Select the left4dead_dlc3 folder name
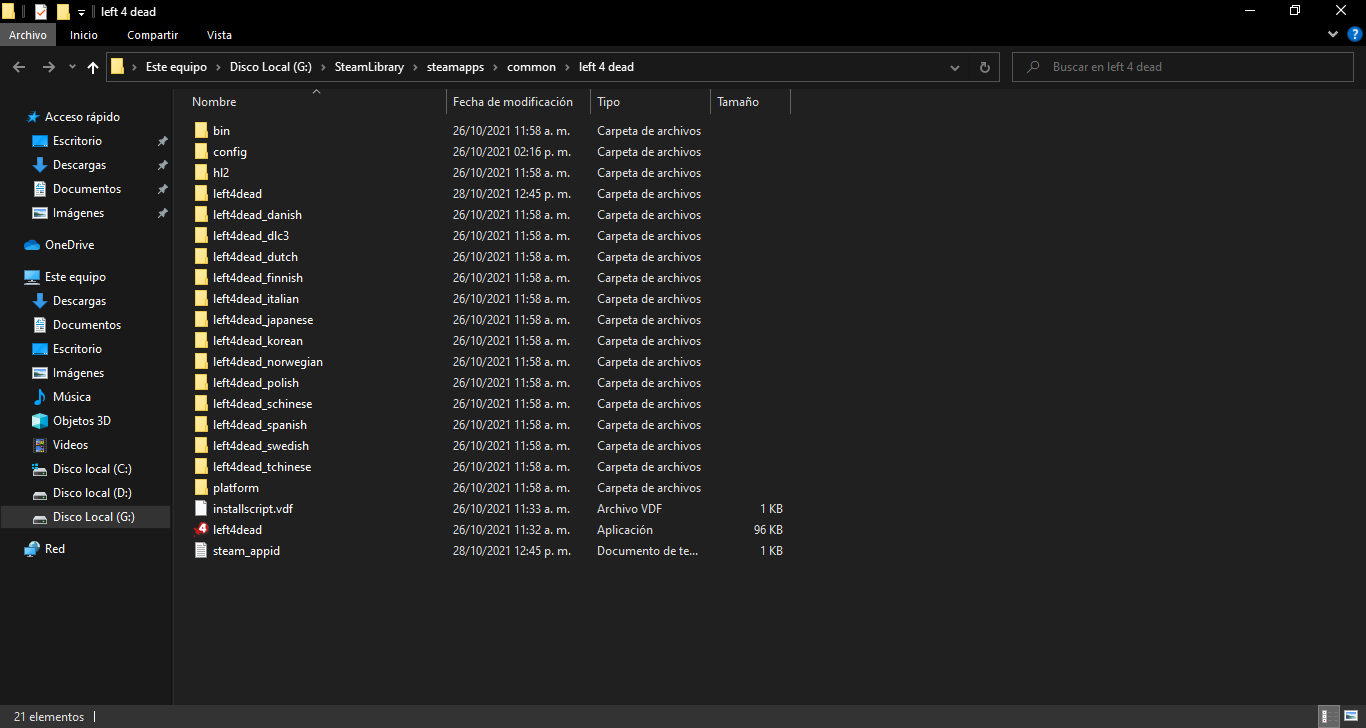 tap(251, 236)
